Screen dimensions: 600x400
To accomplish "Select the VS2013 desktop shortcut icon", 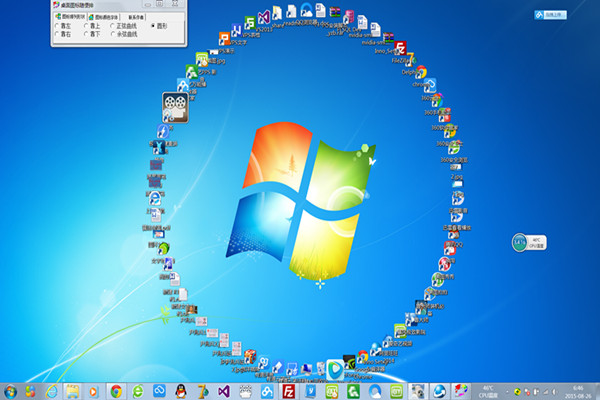I will [264, 18].
